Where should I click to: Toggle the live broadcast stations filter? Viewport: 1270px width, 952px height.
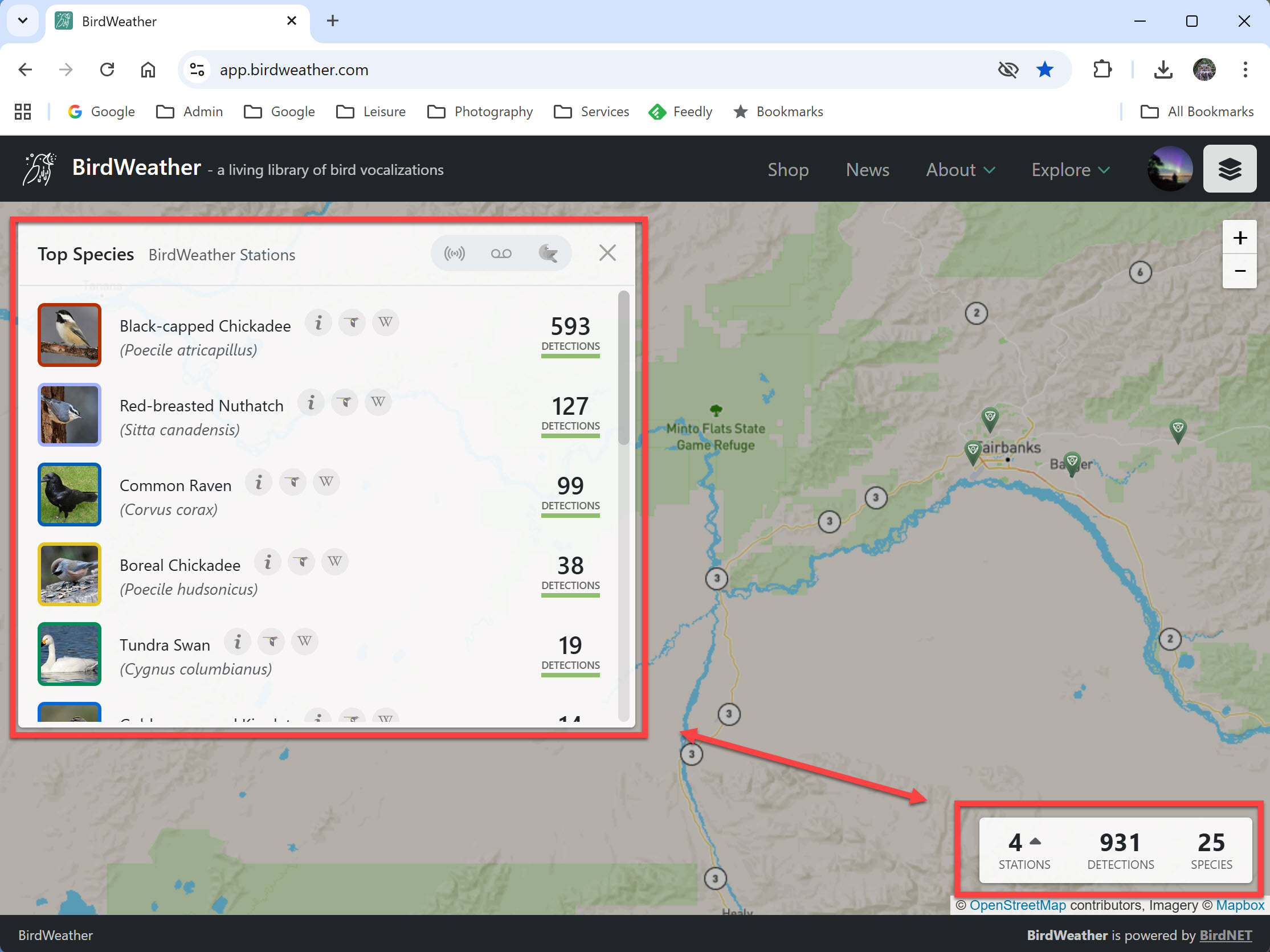pyautogui.click(x=454, y=253)
